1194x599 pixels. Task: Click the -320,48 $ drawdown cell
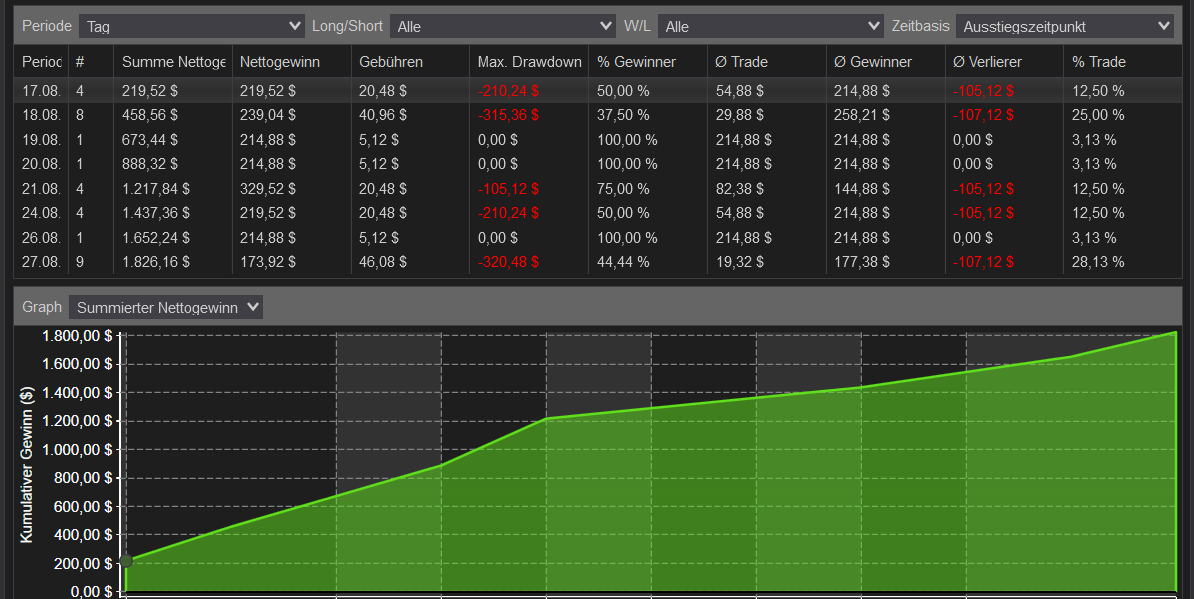coord(508,262)
